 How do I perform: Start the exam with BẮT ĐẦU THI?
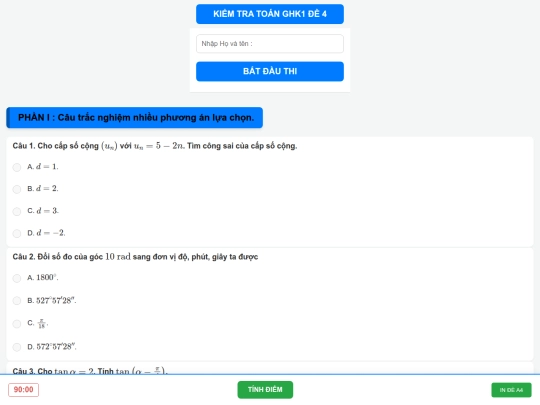click(270, 71)
